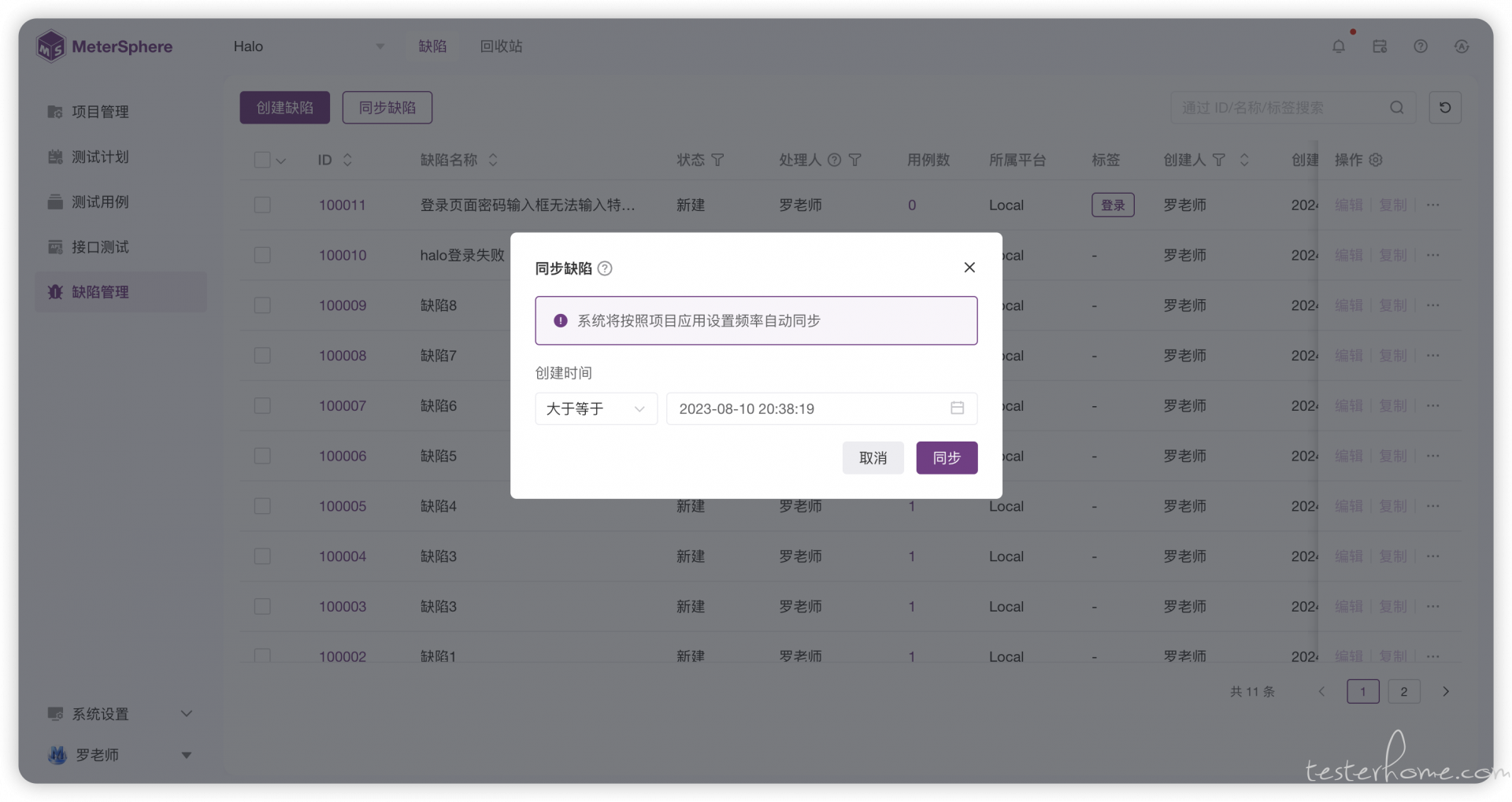Click the 登录 tag in row 100011
Viewport: 1512px width, 802px height.
point(1113,205)
